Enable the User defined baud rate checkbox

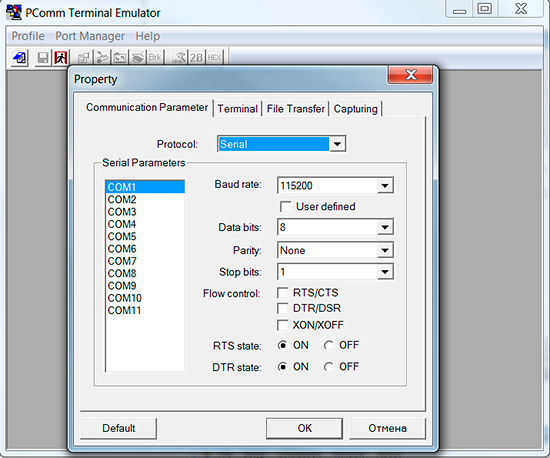click(x=286, y=207)
